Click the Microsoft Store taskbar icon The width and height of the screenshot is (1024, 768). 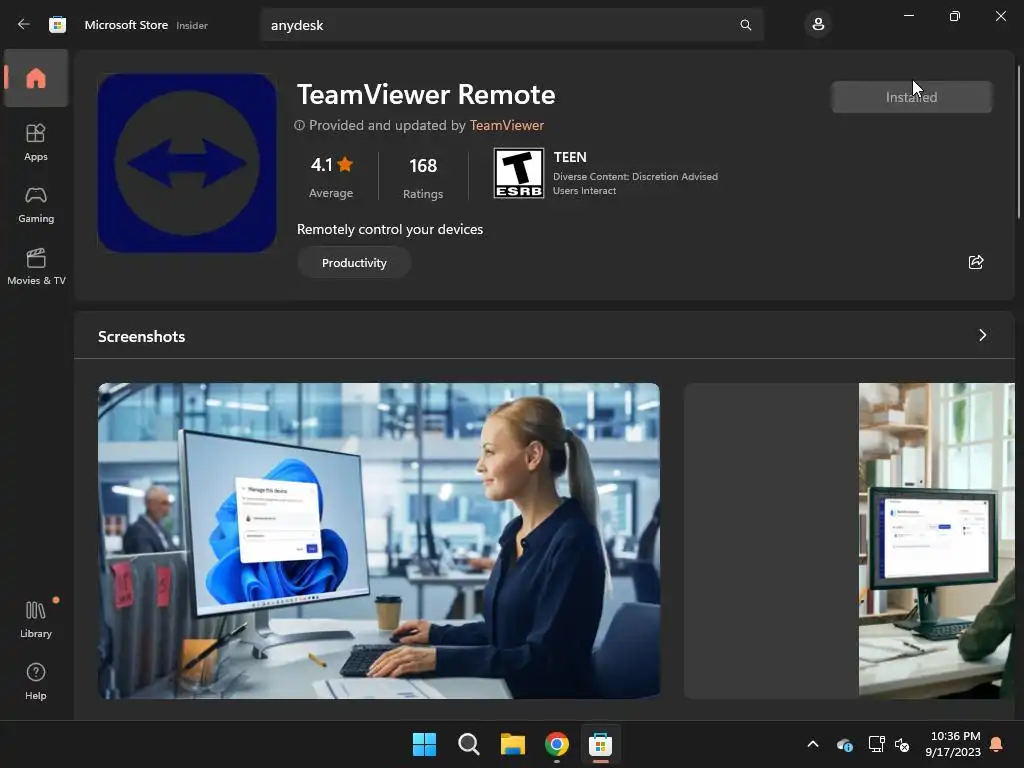[x=600, y=744]
